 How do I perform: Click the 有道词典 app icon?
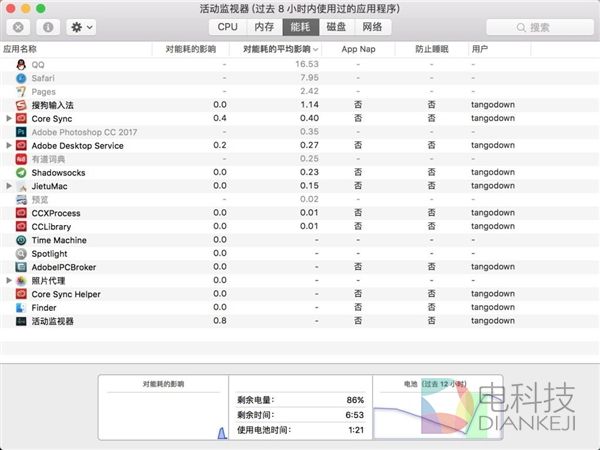pos(21,159)
